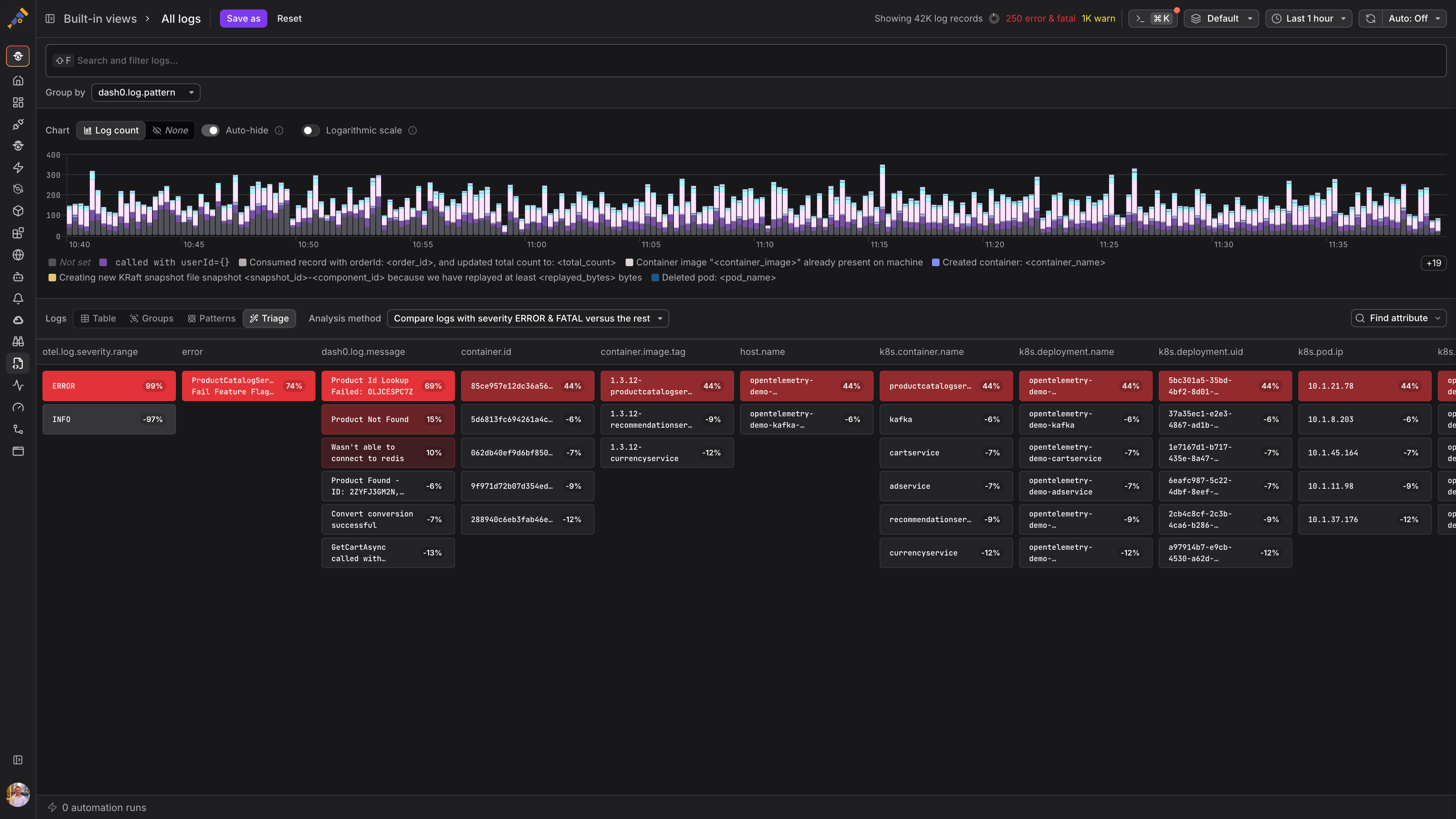Image resolution: width=1456 pixels, height=819 pixels.
Task: Select the Product Not Found 15% card
Action: [388, 419]
